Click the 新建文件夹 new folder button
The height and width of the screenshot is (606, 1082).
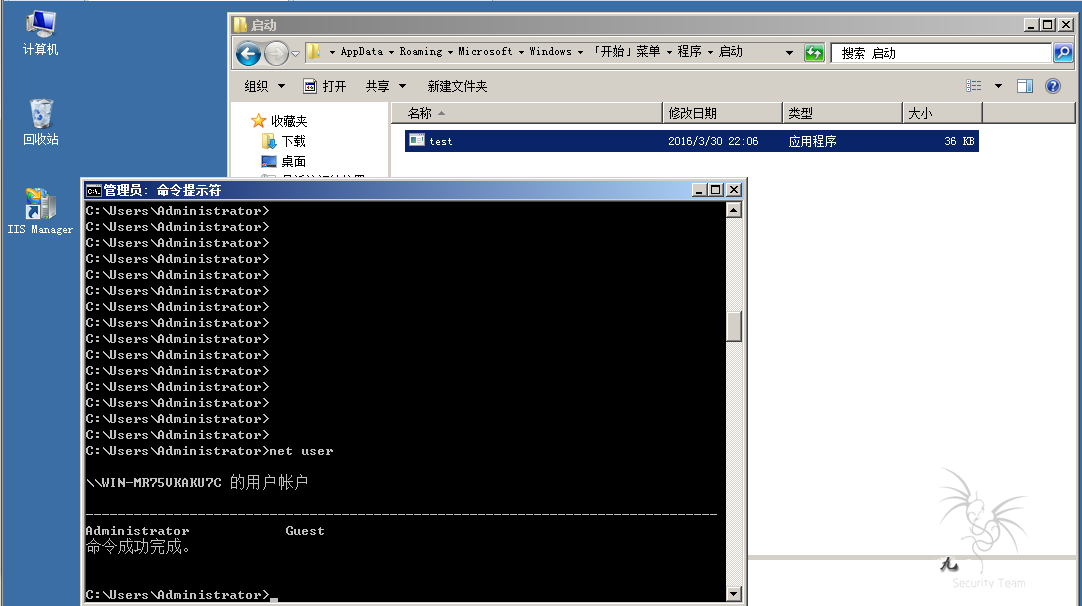(x=458, y=86)
